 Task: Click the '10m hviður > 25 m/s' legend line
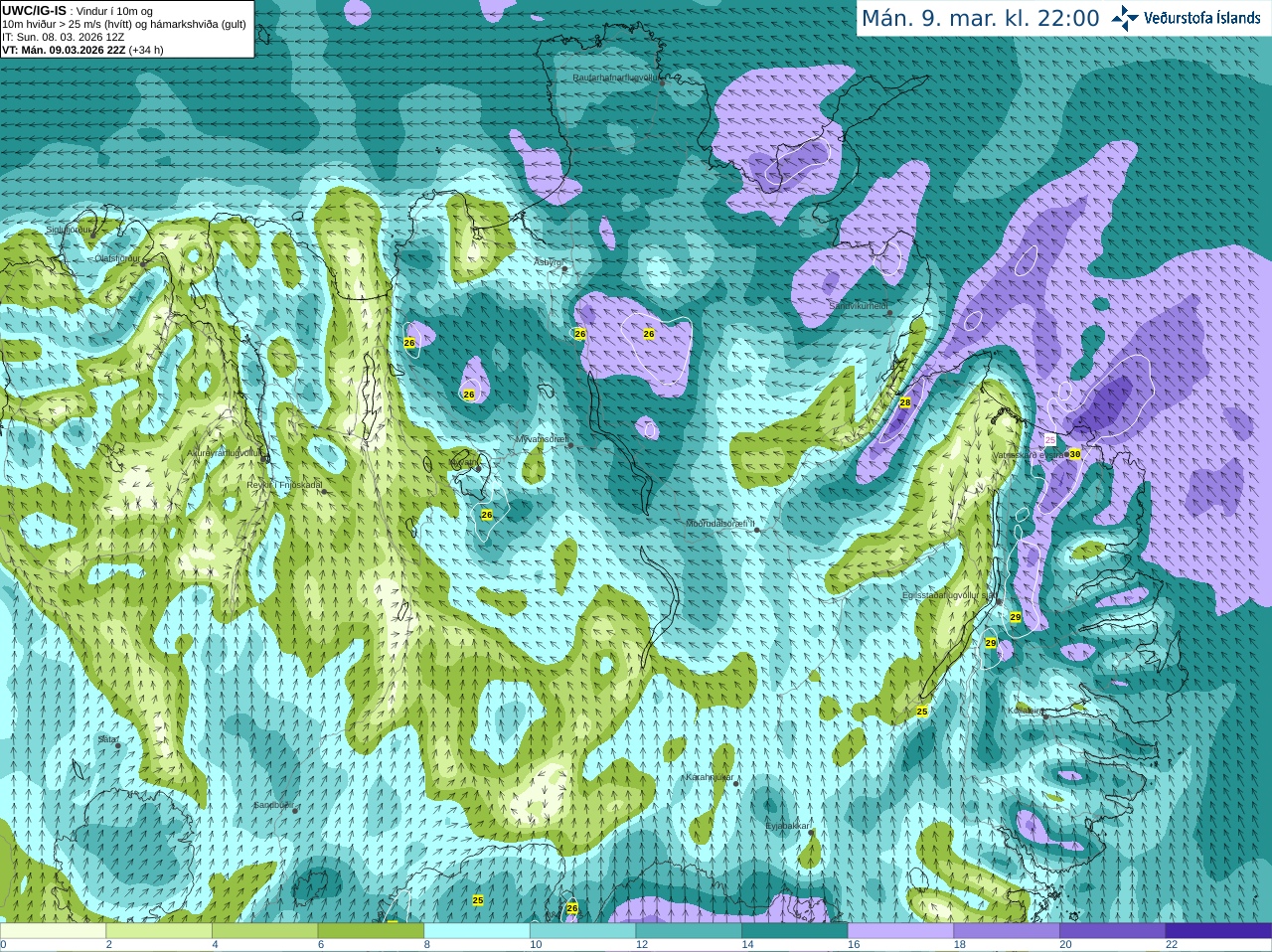click(x=124, y=24)
